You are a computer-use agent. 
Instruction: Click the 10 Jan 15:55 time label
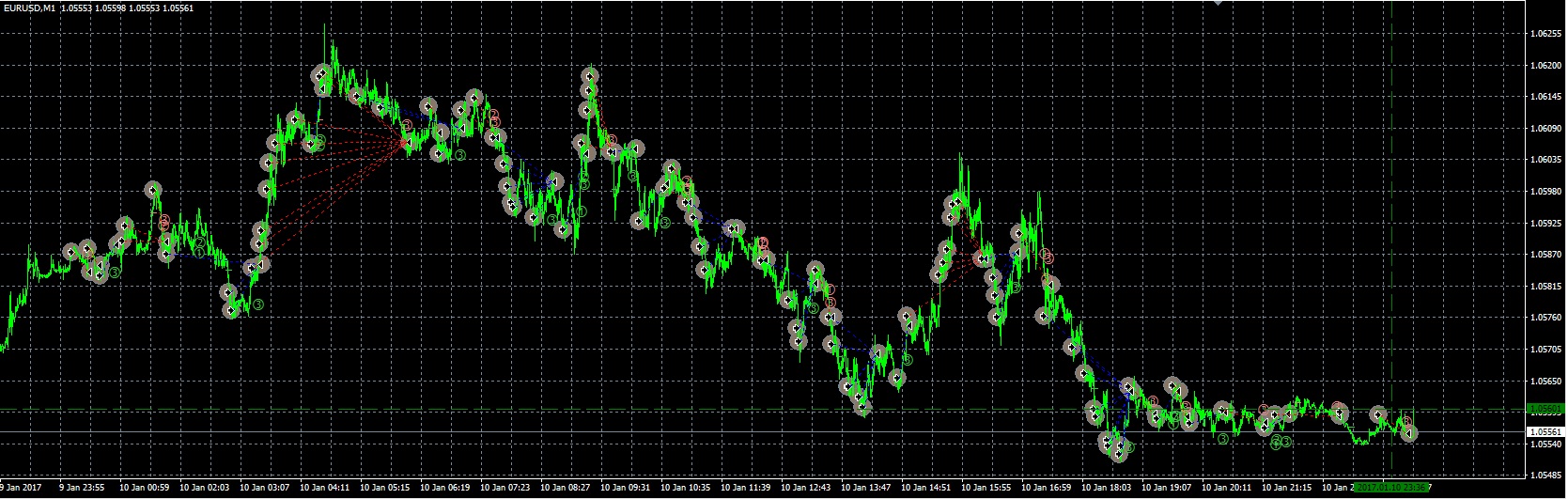[x=986, y=489]
